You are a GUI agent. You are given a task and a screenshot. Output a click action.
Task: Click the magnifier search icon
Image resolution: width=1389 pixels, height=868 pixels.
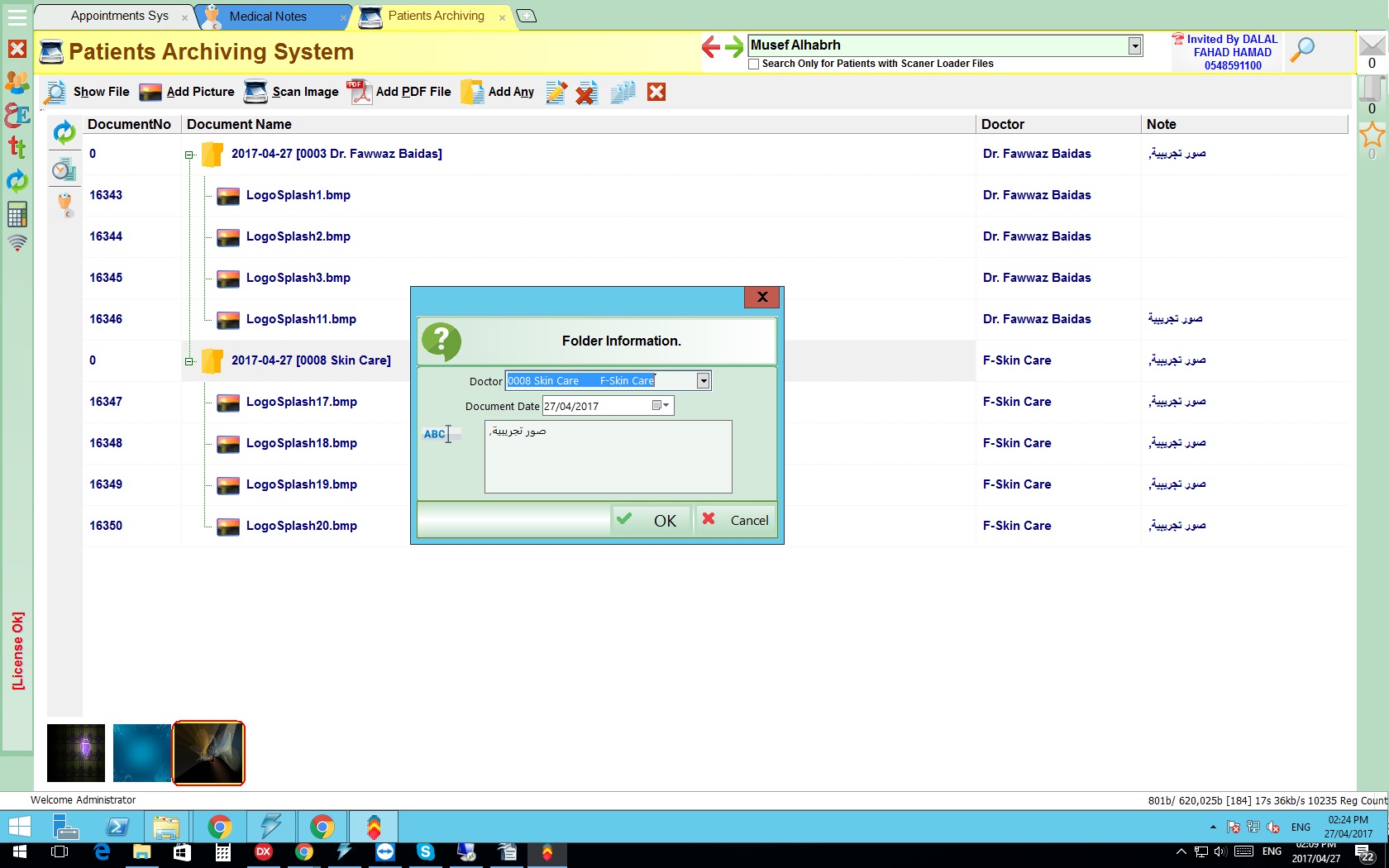[1302, 50]
